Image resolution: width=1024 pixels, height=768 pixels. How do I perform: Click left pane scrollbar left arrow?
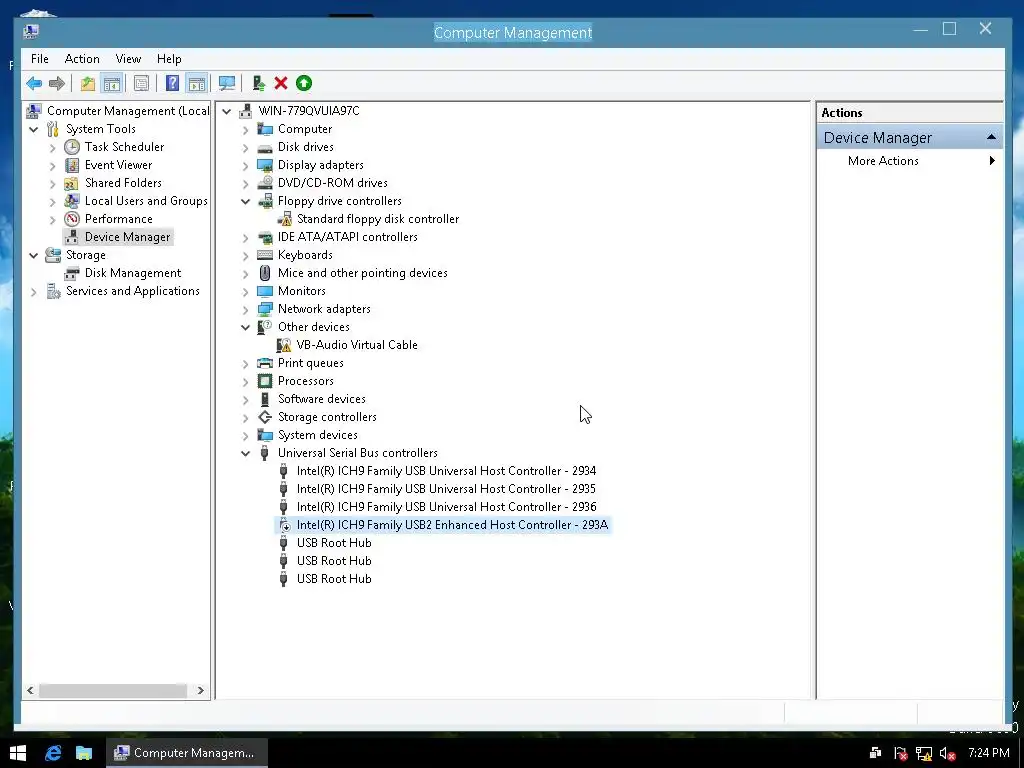30,690
